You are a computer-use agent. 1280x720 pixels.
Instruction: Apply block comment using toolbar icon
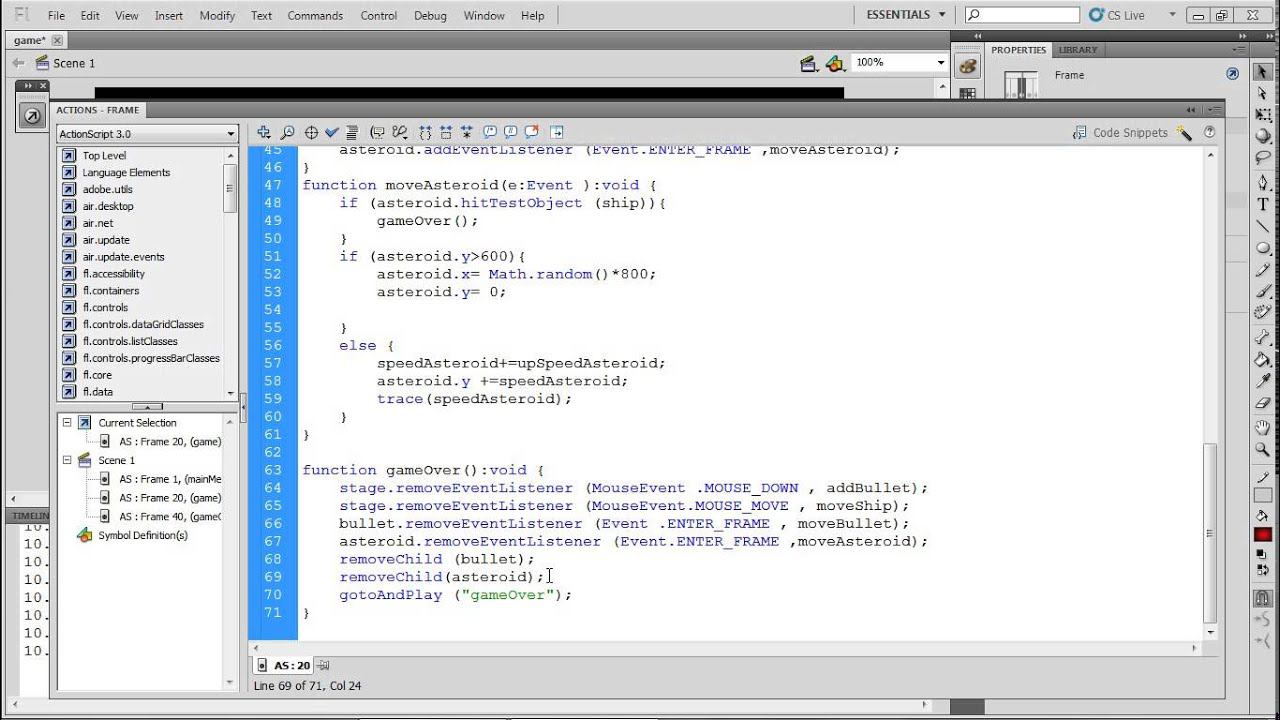490,132
